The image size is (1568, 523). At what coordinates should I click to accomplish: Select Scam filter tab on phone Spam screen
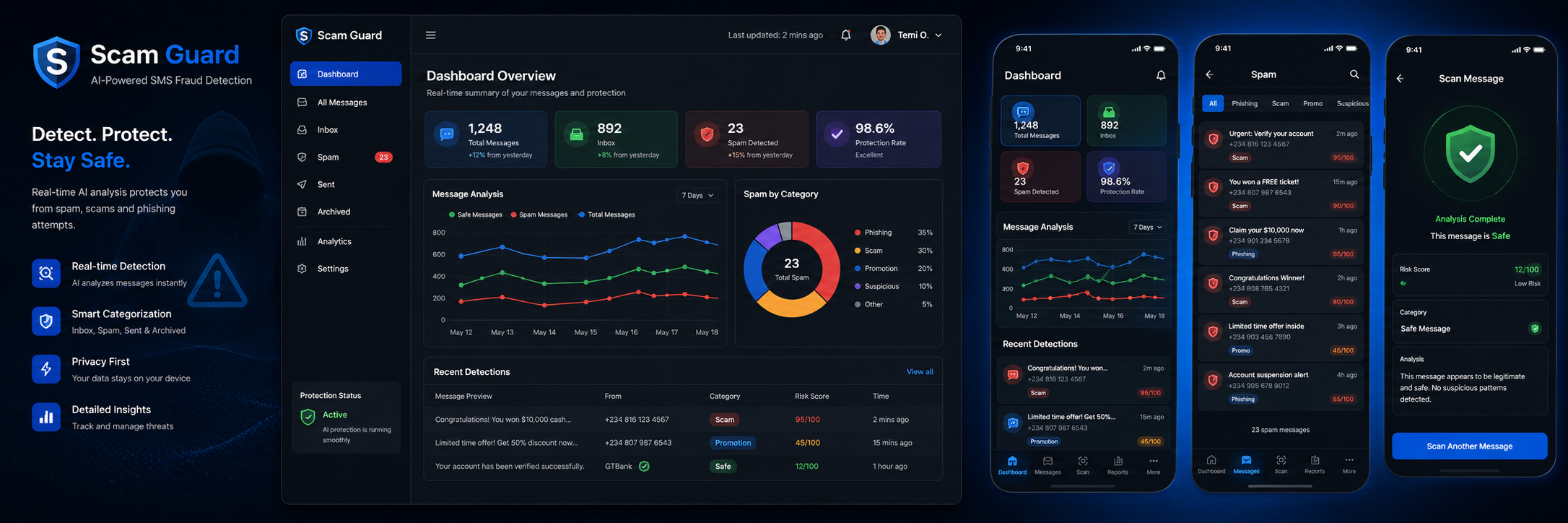(x=1280, y=103)
